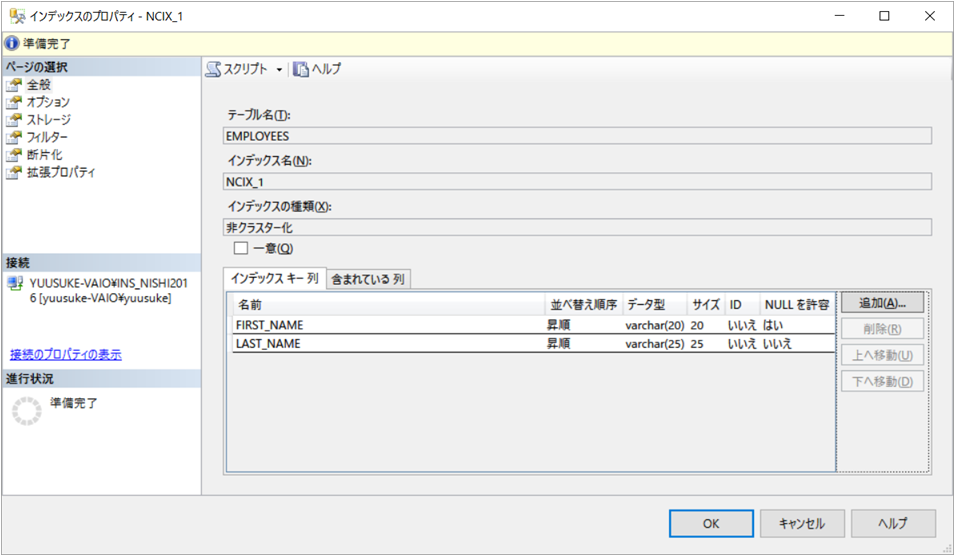The height and width of the screenshot is (556, 955).
Task: Switch to the 含まれている列 tab
Action: (368, 280)
